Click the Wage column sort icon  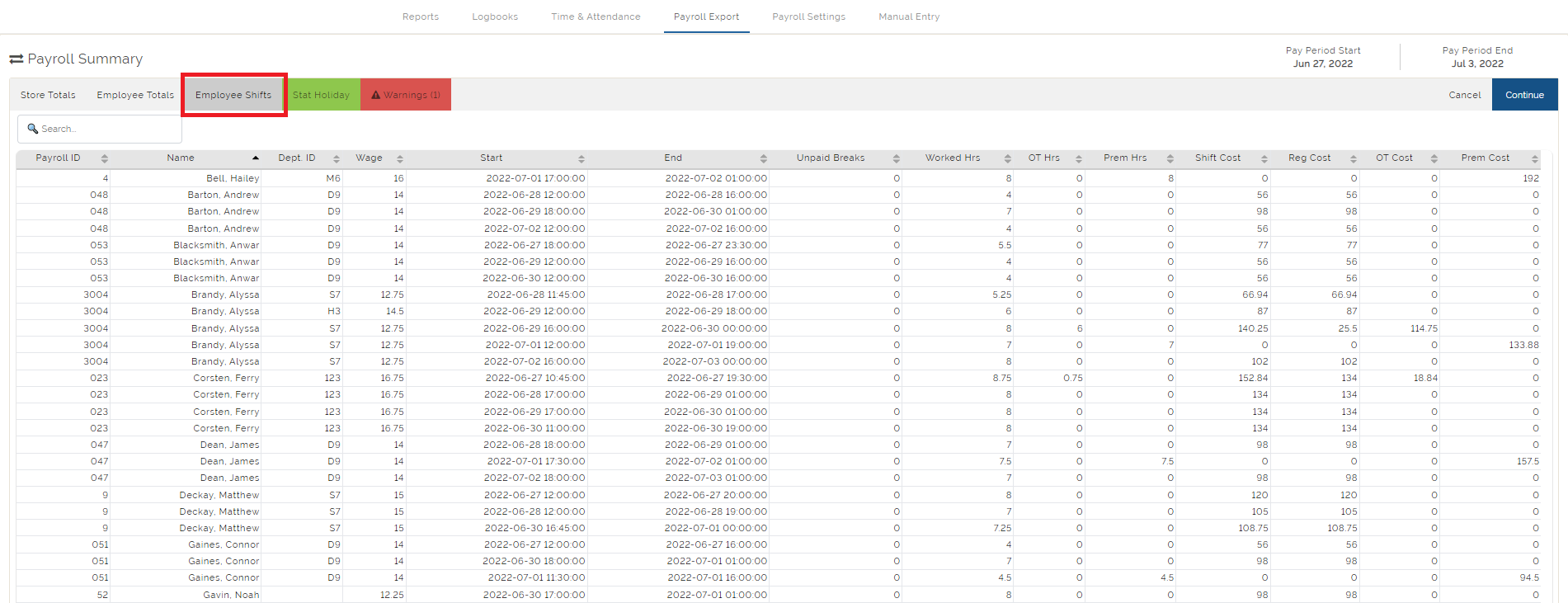400,158
